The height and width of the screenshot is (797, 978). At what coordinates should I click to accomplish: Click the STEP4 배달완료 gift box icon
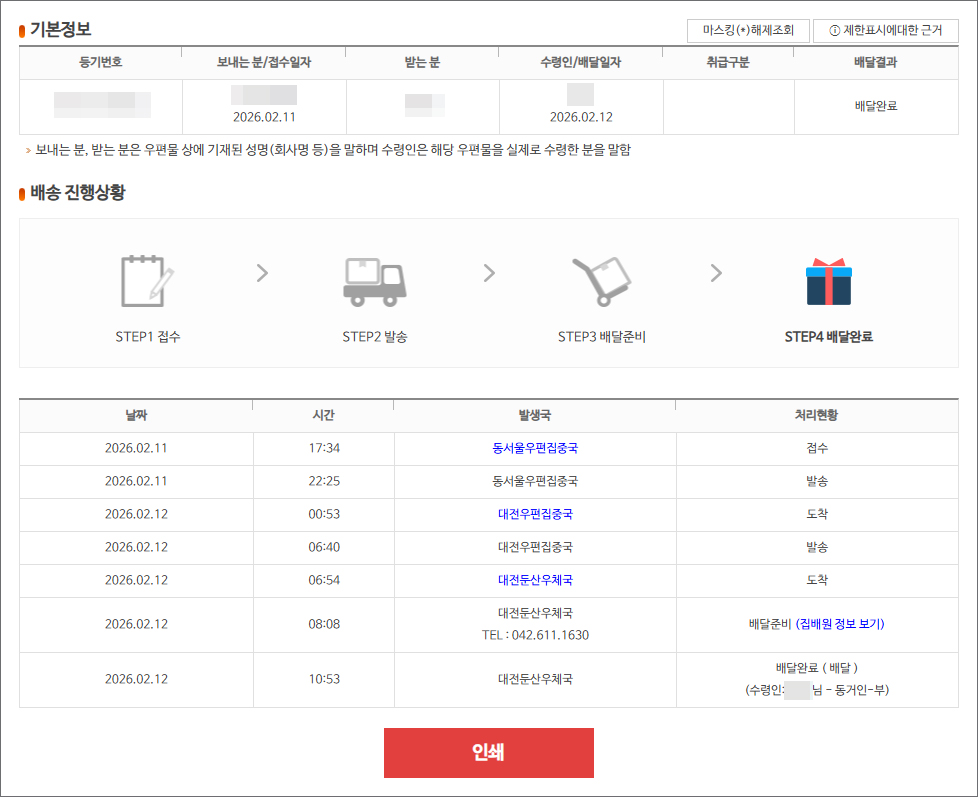828,281
